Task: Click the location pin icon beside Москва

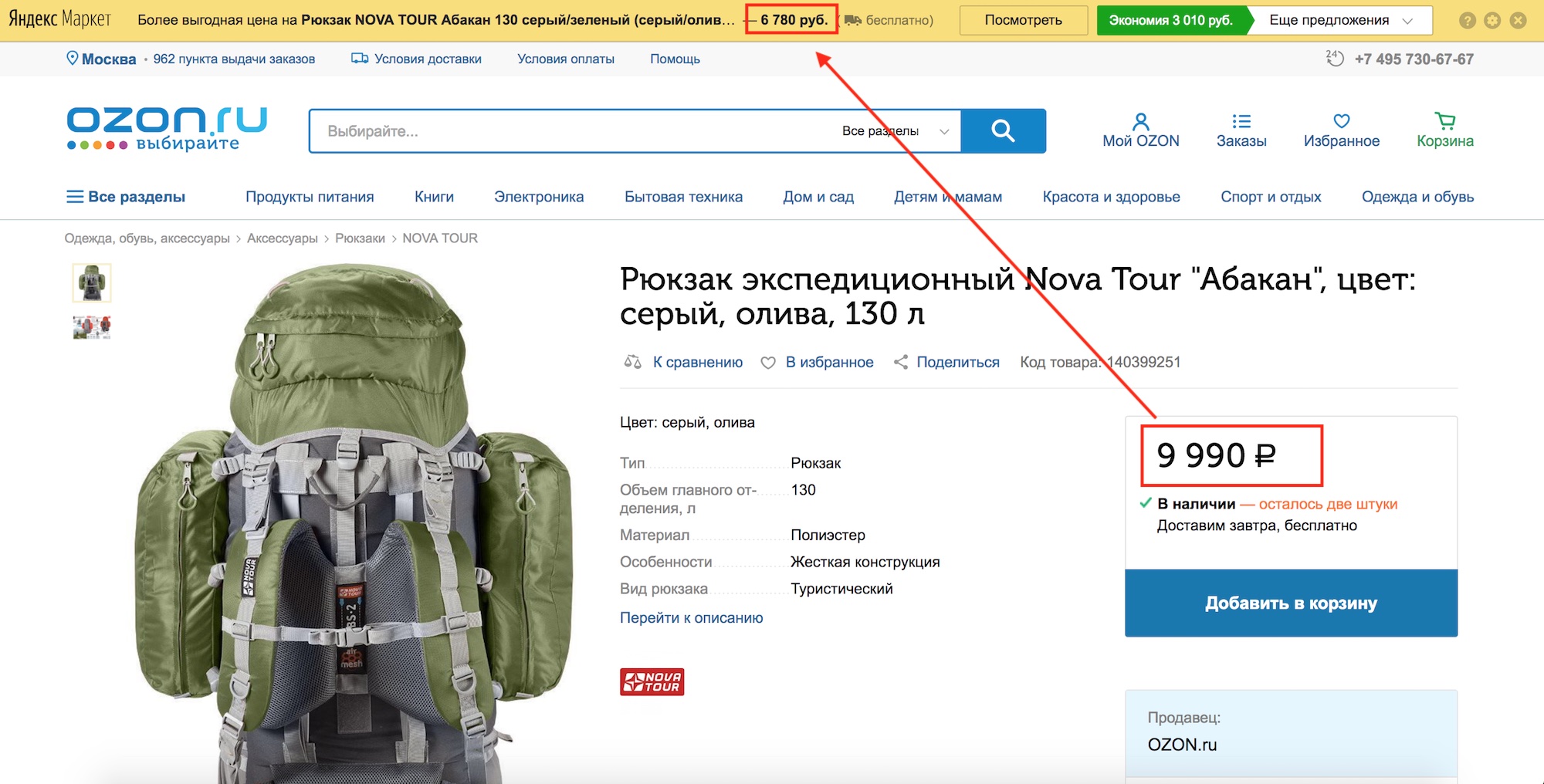Action: 72,58
